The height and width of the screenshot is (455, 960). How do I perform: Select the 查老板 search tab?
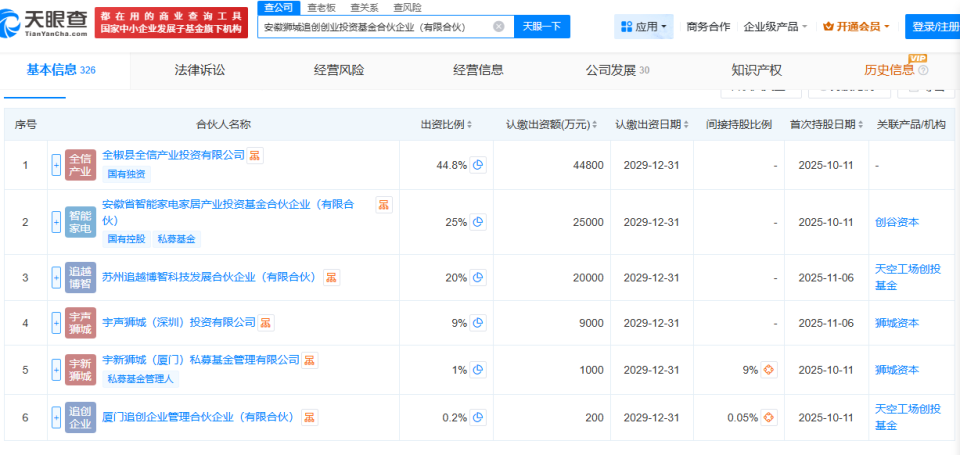pos(321,7)
